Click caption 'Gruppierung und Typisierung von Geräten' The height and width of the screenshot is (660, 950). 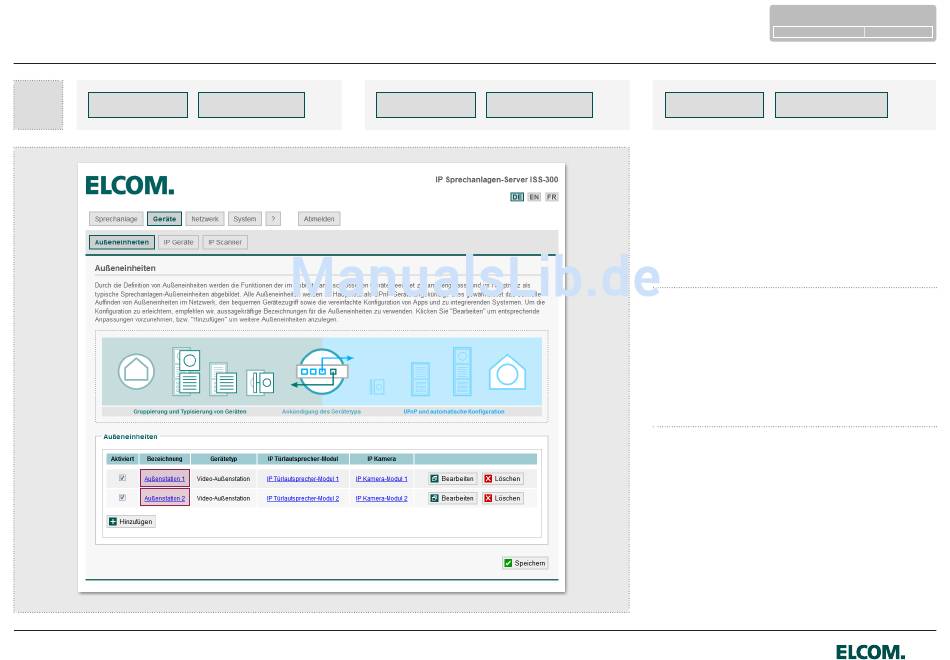pos(190,412)
